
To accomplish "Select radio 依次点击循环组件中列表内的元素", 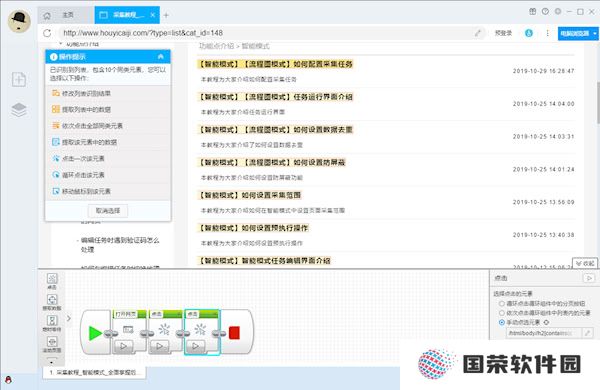I will click(502, 313).
